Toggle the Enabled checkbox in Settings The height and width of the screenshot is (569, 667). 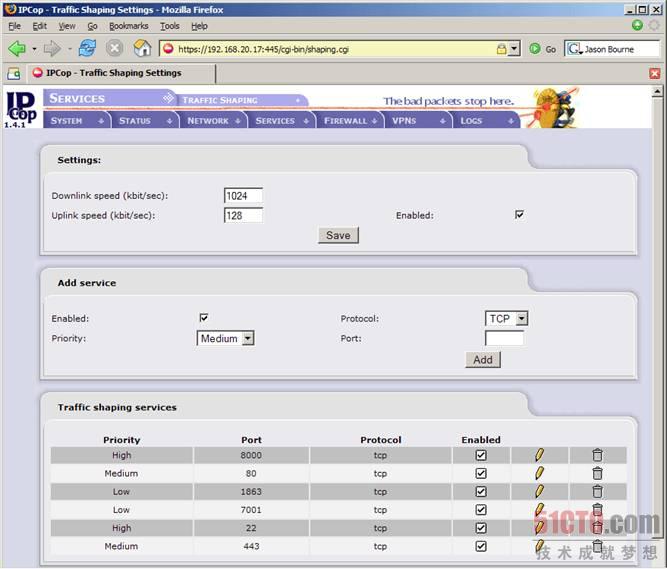coord(519,215)
